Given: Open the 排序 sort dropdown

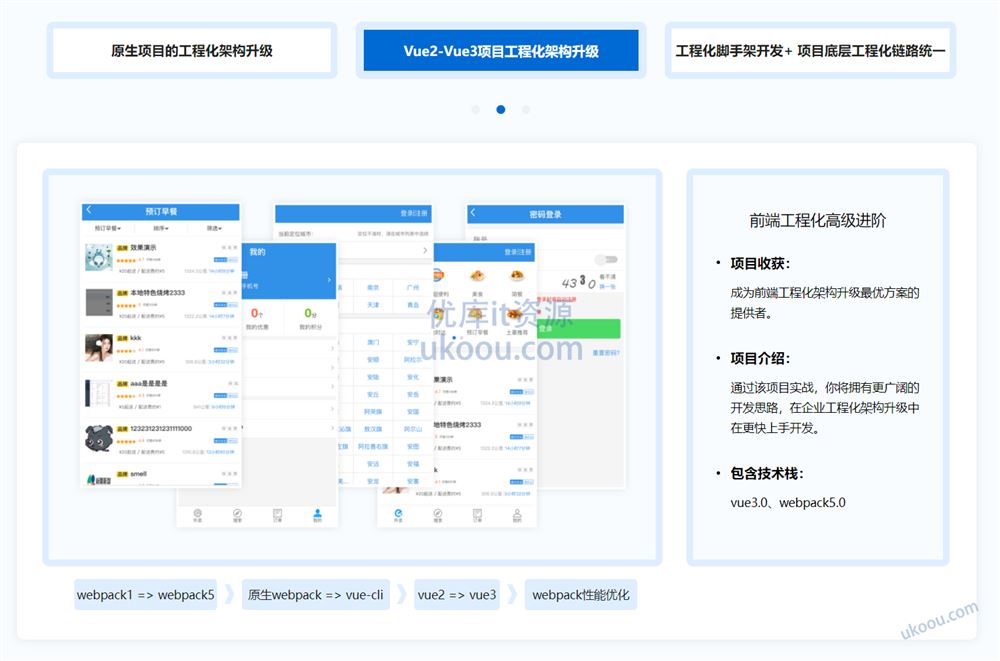Looking at the screenshot, I should [x=161, y=228].
